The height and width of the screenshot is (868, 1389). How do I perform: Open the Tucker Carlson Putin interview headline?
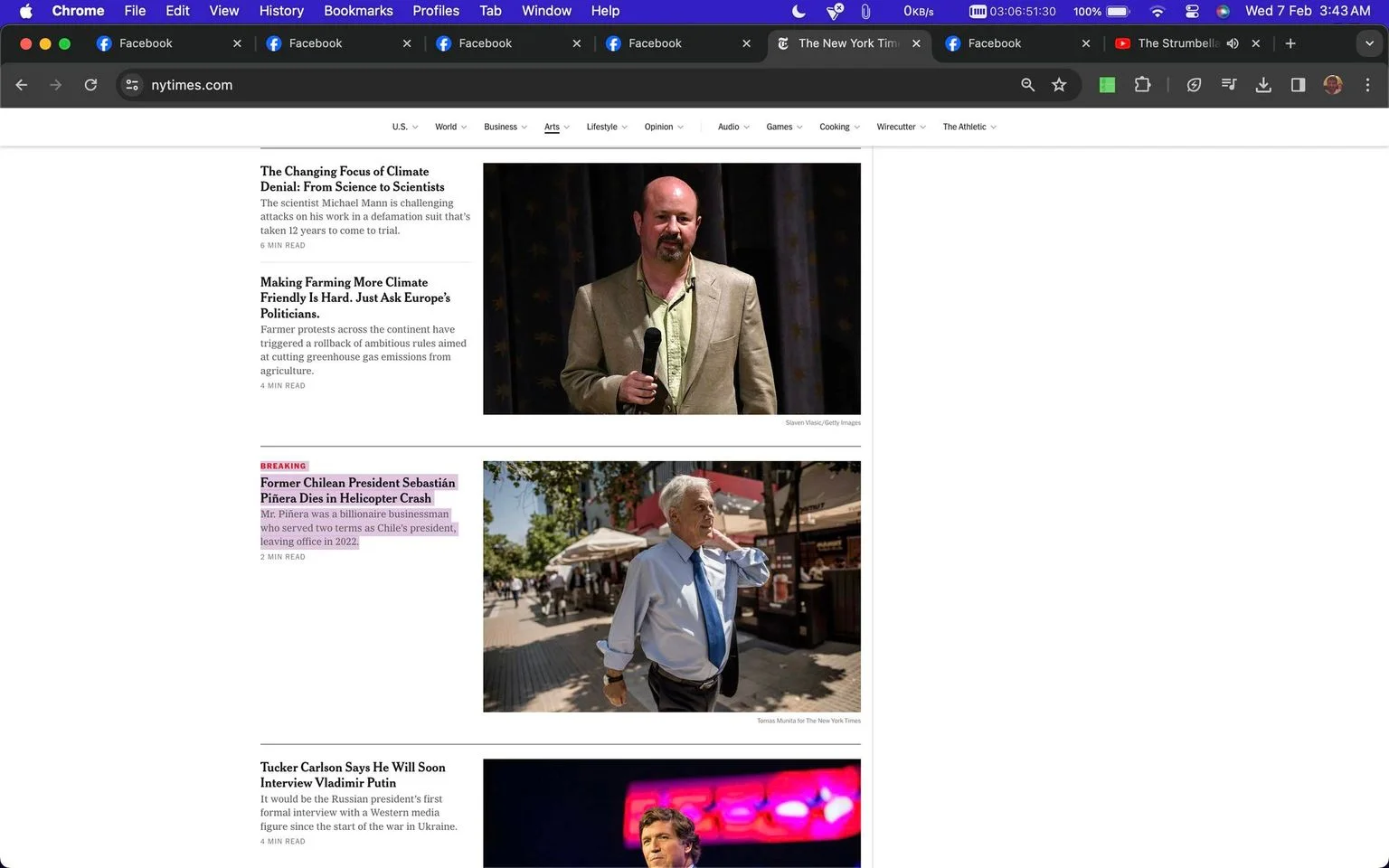pos(353,775)
